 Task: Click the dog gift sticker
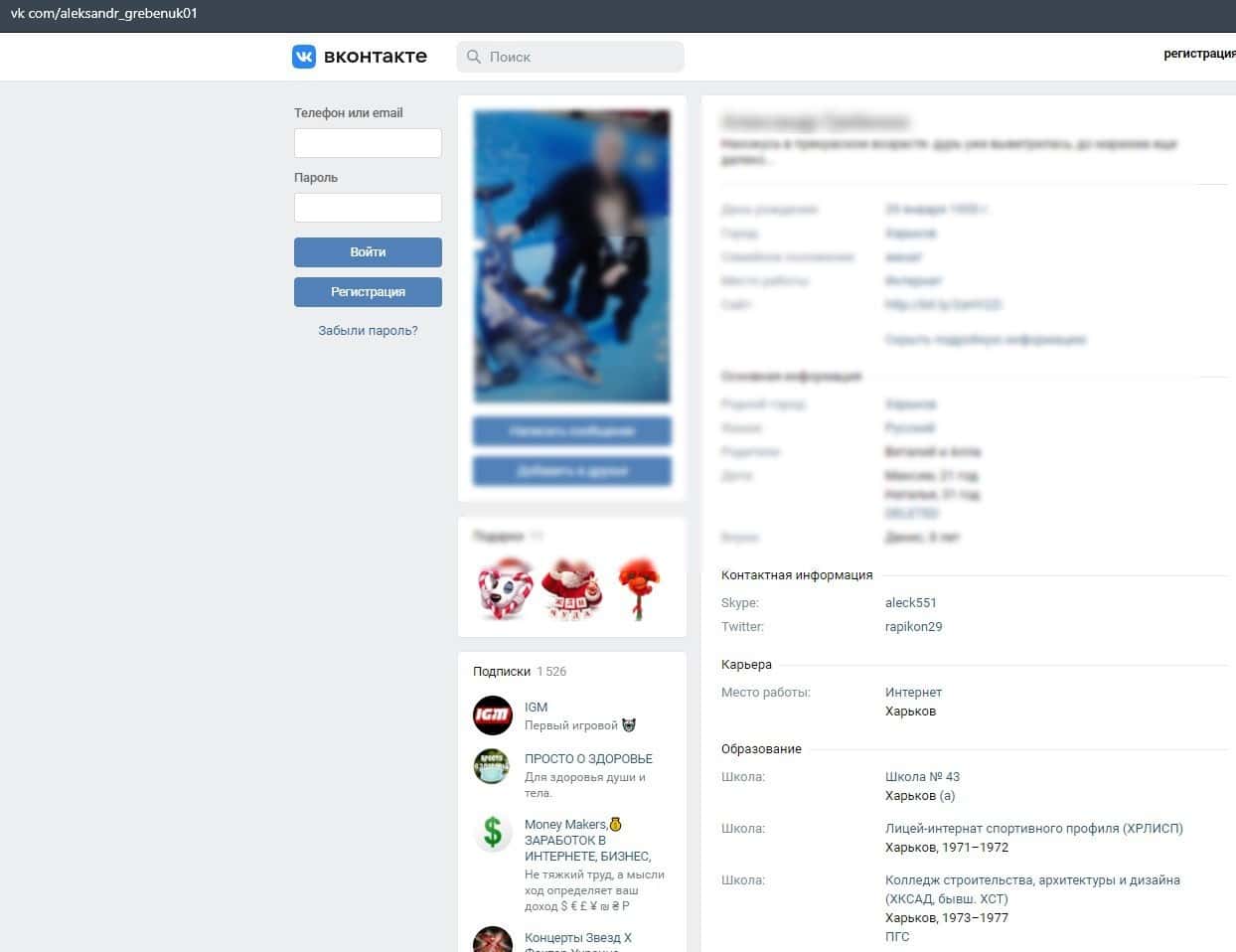[505, 587]
